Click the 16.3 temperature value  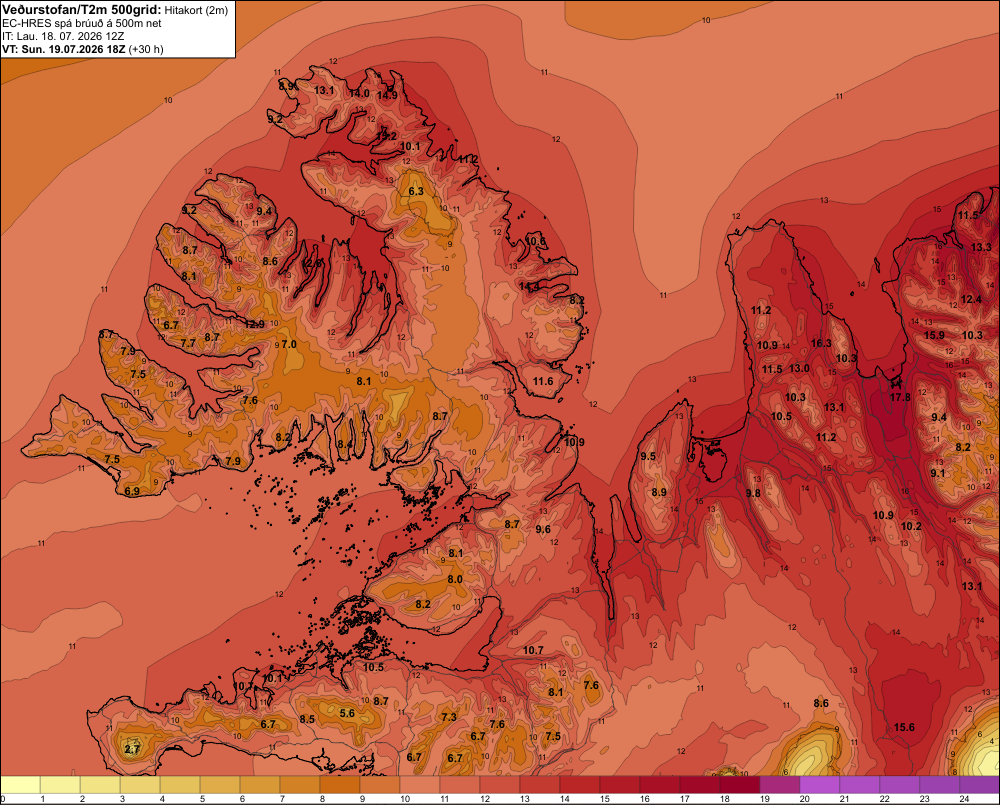coord(821,343)
